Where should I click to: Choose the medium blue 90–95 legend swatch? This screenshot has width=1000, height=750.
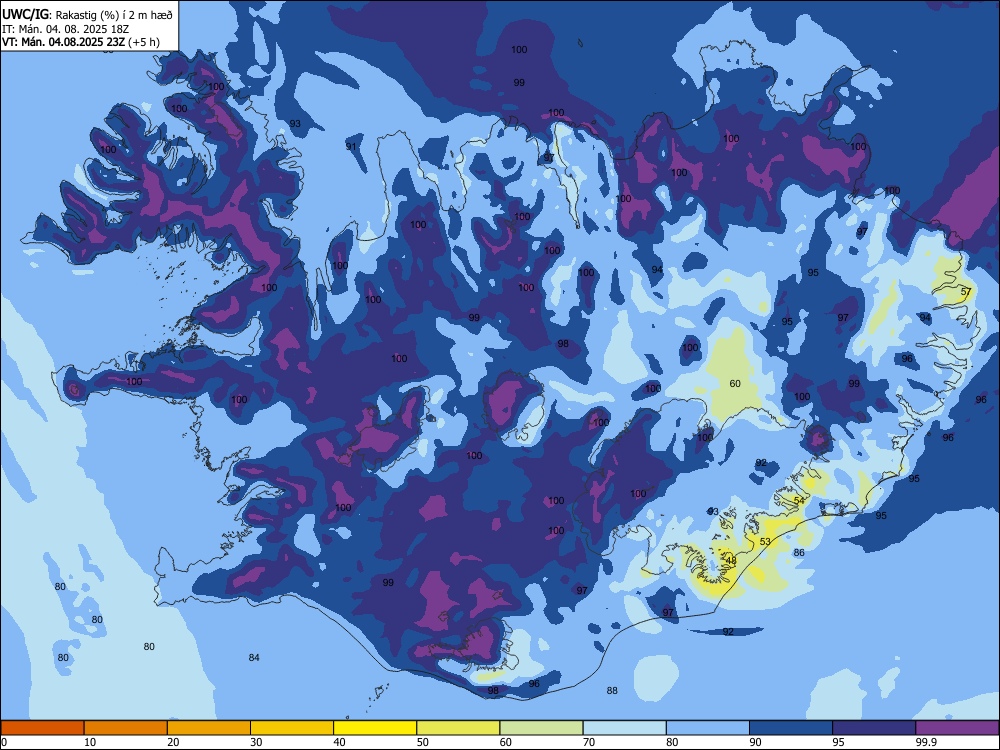[791, 728]
